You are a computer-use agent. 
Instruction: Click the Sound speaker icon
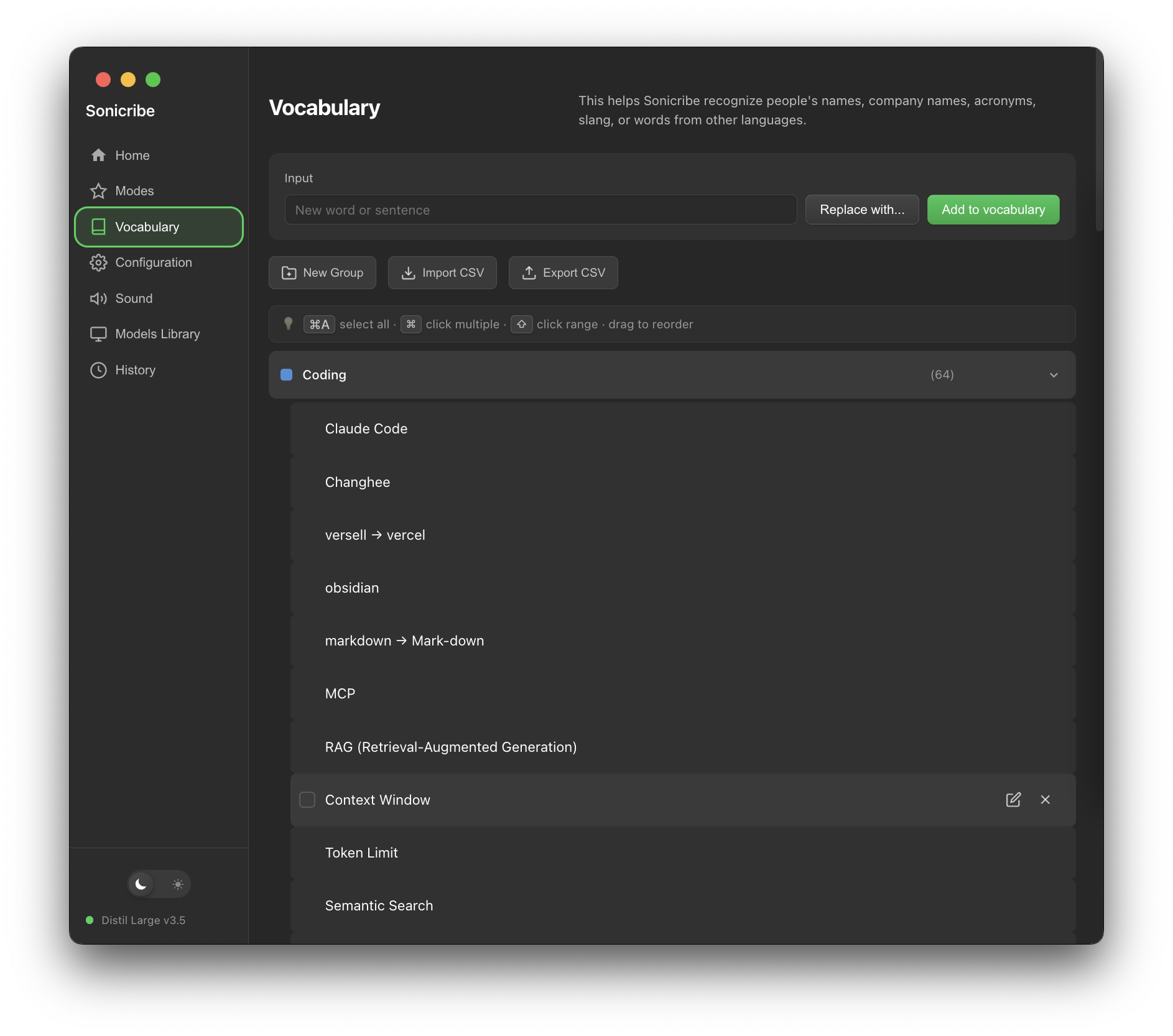click(x=98, y=298)
